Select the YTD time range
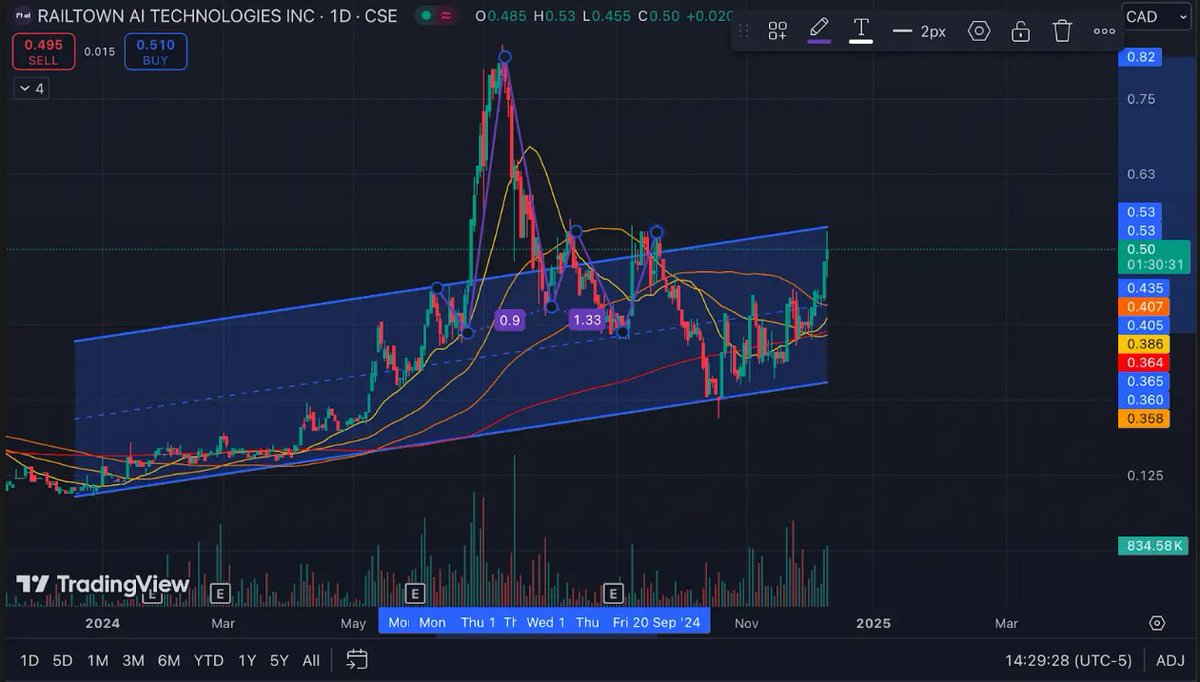The image size is (1200, 682). point(208,660)
